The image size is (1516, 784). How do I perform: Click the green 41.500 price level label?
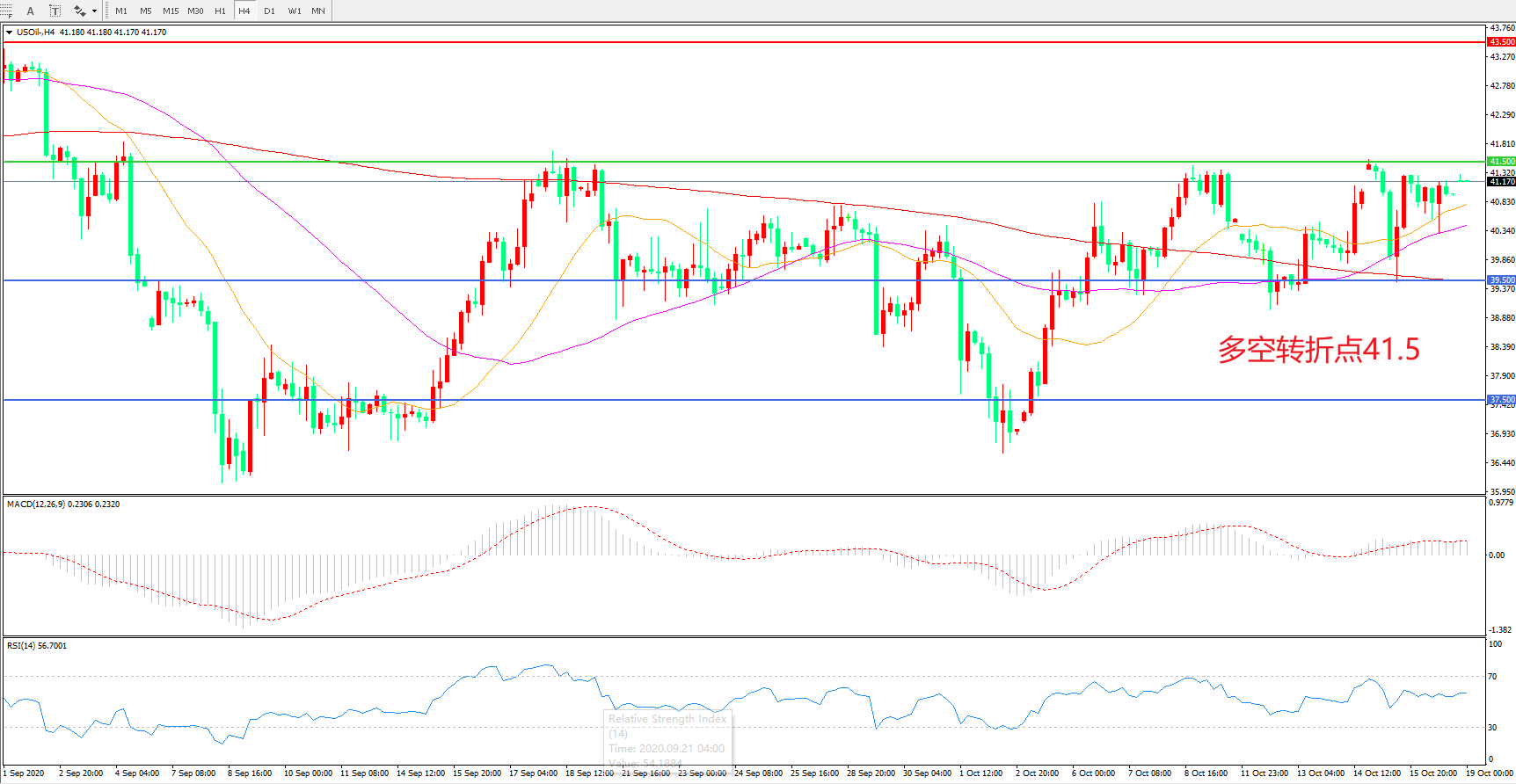tap(1501, 162)
